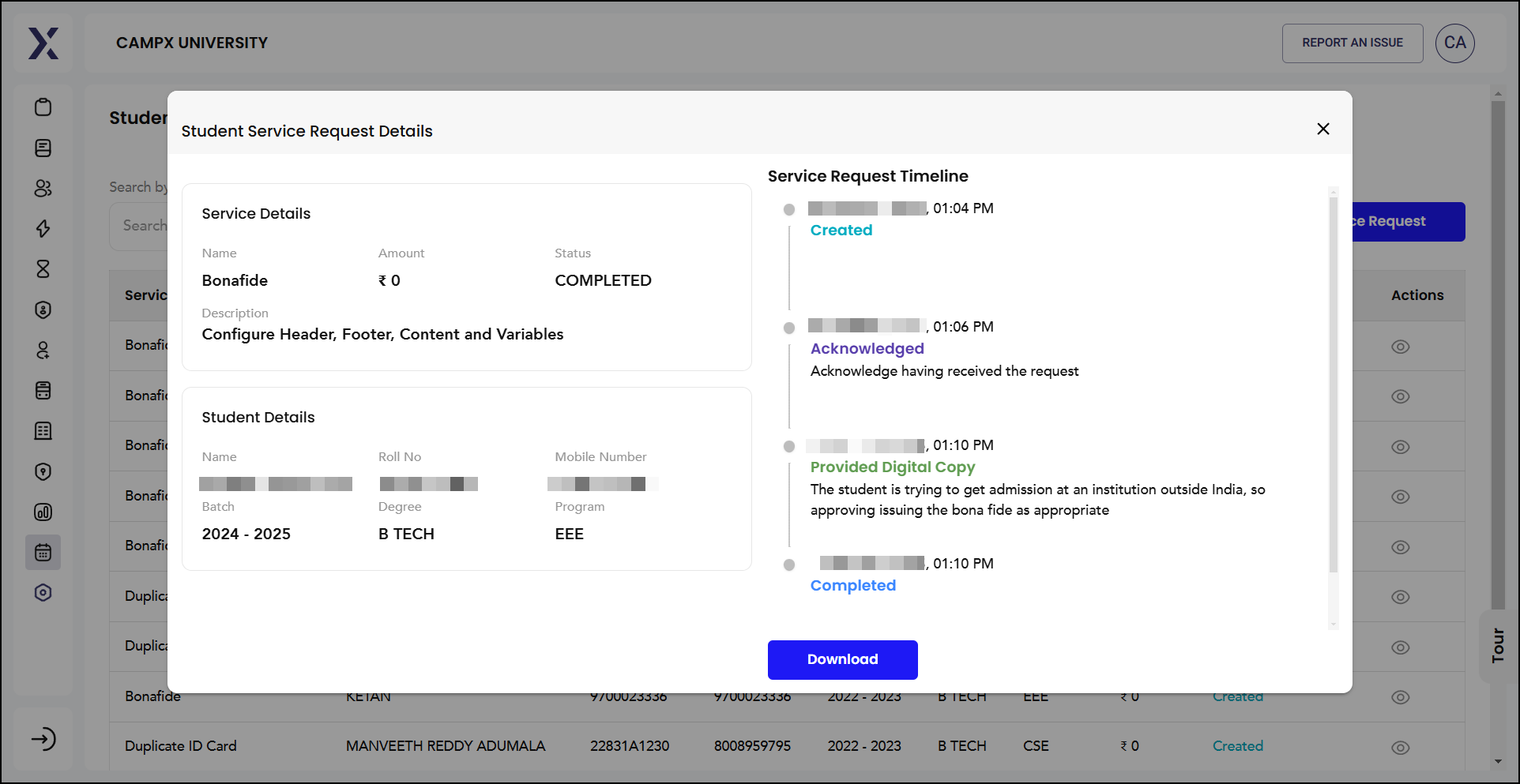1520x784 pixels.
Task: View eye icon for KETAN row
Action: tap(1401, 697)
